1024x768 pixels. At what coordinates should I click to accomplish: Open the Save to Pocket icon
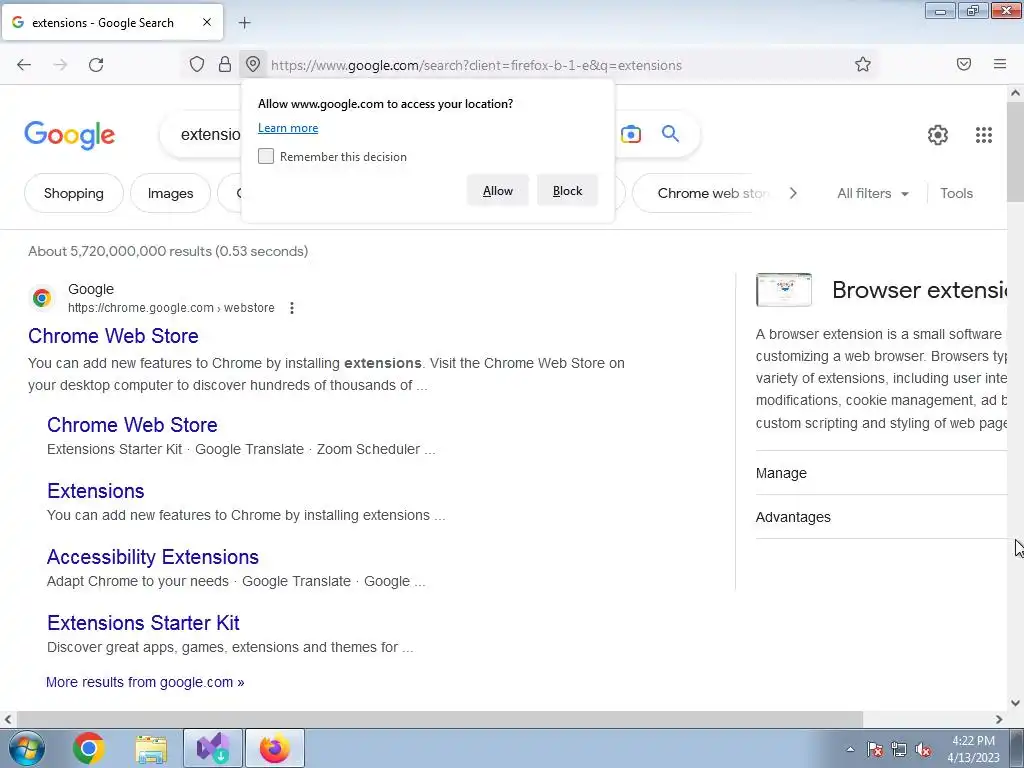click(x=964, y=64)
